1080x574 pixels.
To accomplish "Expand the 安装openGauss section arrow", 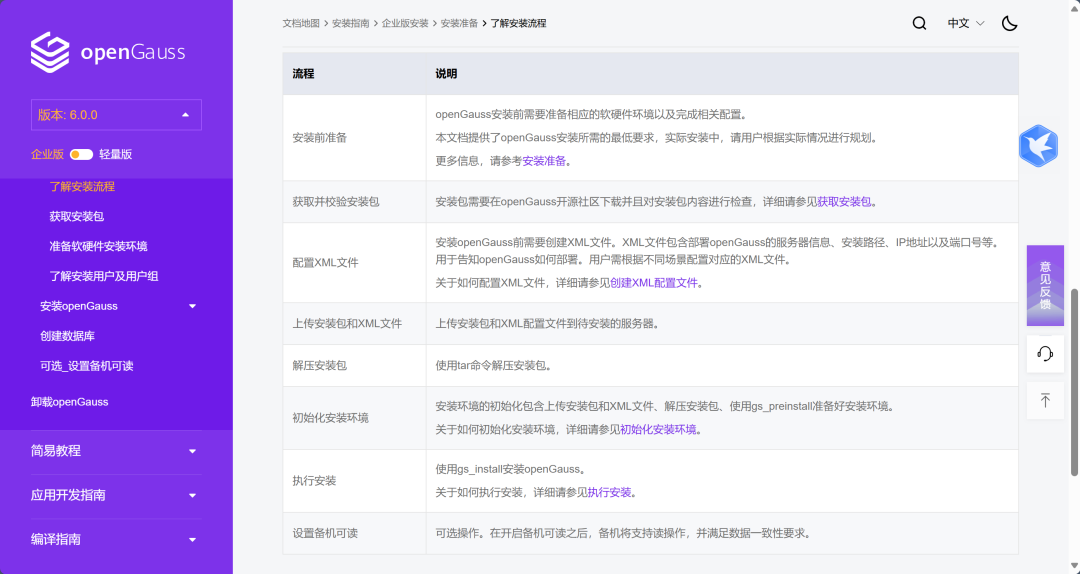I will pos(193,306).
